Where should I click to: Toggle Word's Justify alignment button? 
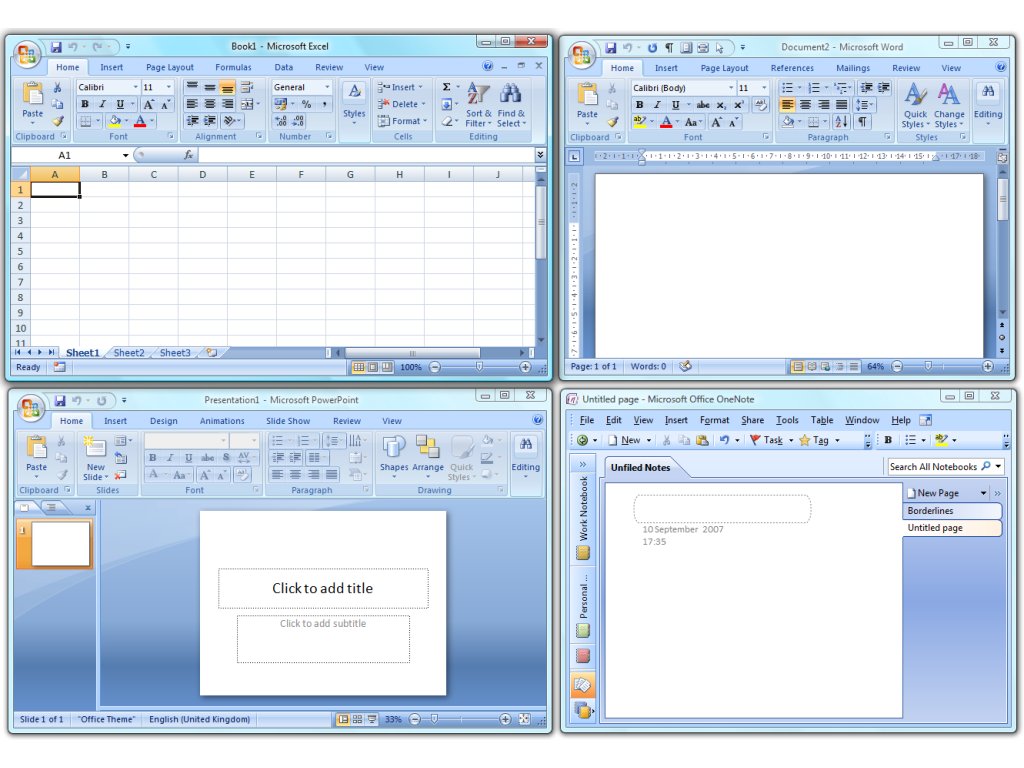point(842,104)
